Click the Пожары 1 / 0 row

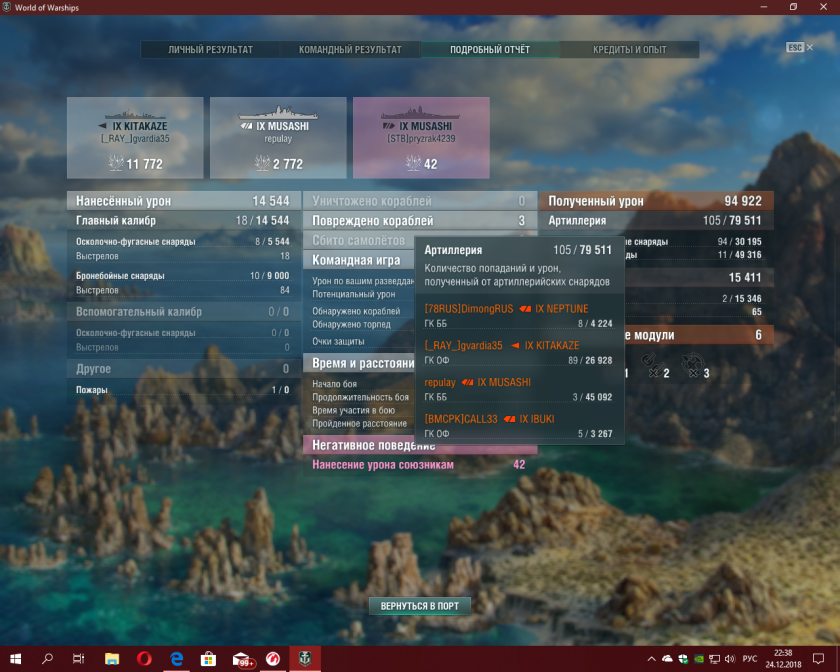click(x=184, y=390)
